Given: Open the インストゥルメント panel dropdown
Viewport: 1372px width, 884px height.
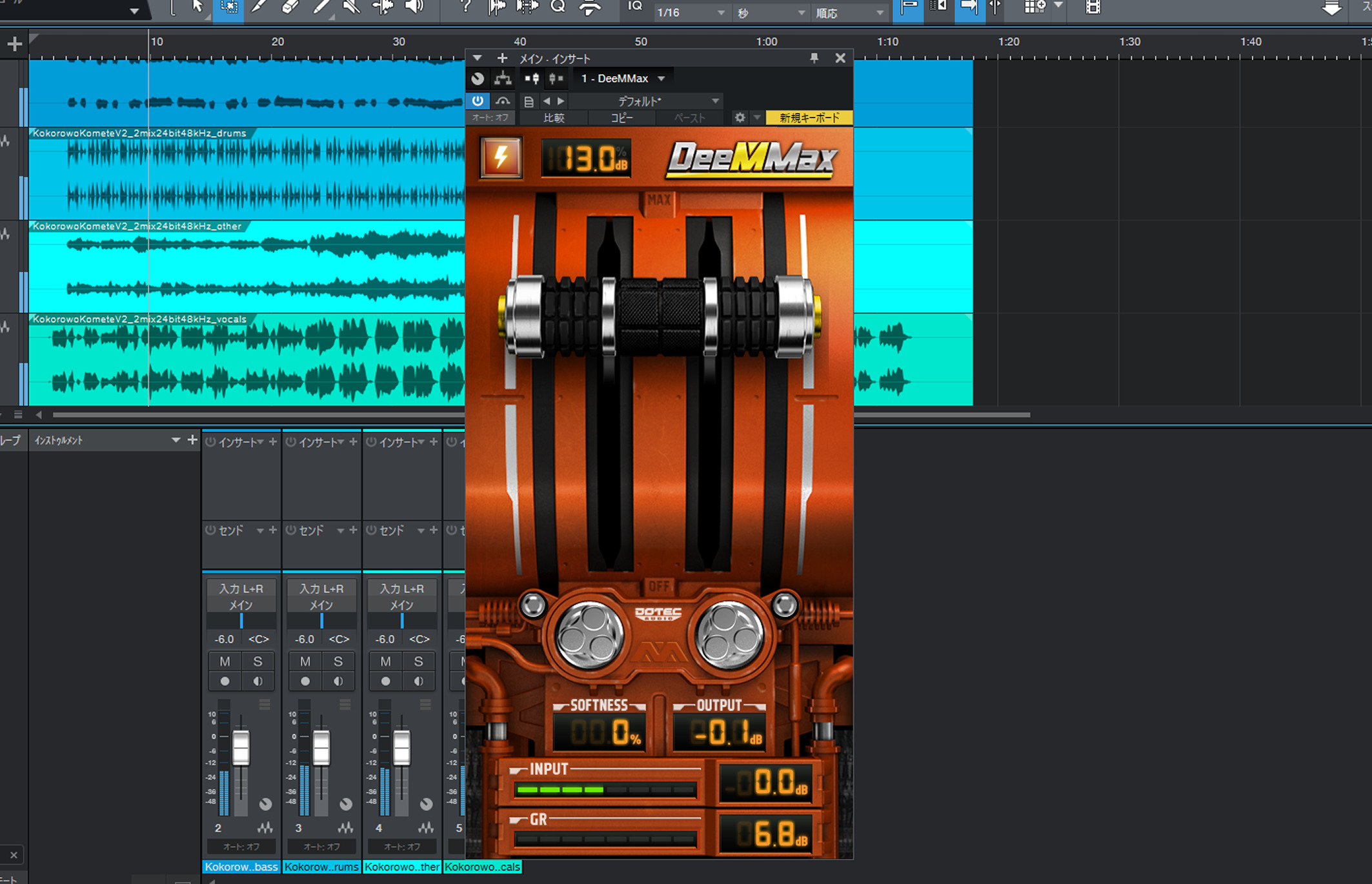Looking at the screenshot, I should tap(175, 440).
